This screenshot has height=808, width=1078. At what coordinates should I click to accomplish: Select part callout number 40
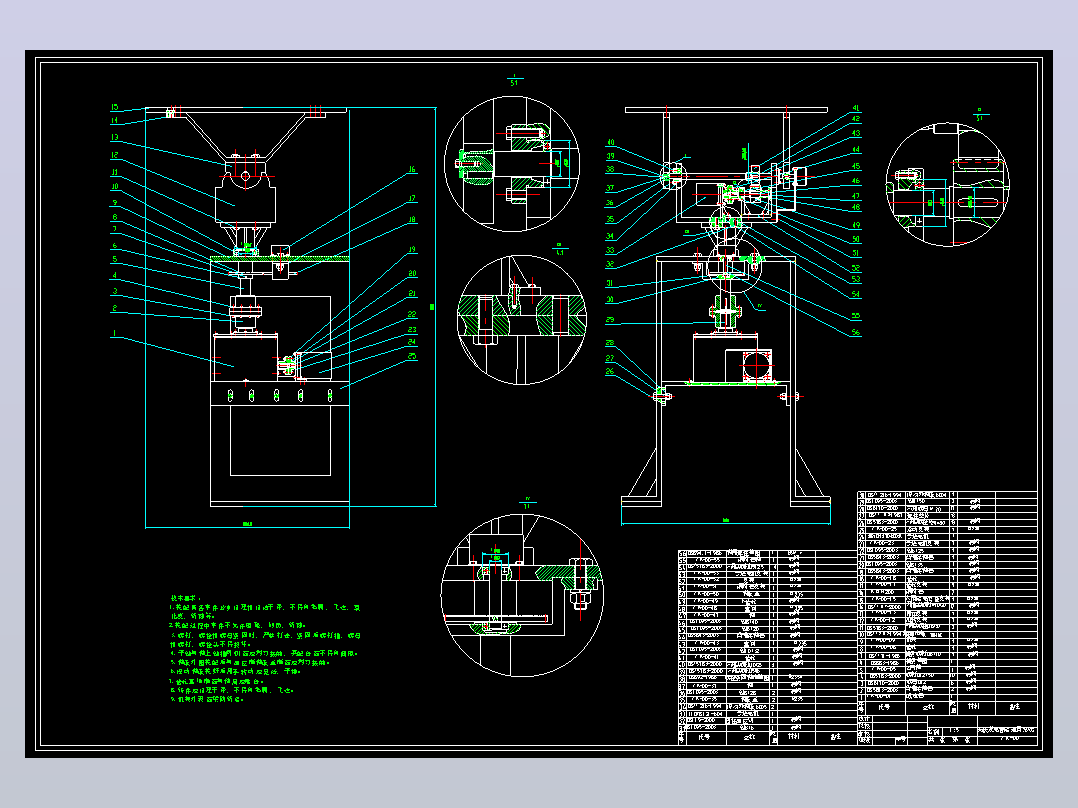pos(610,143)
